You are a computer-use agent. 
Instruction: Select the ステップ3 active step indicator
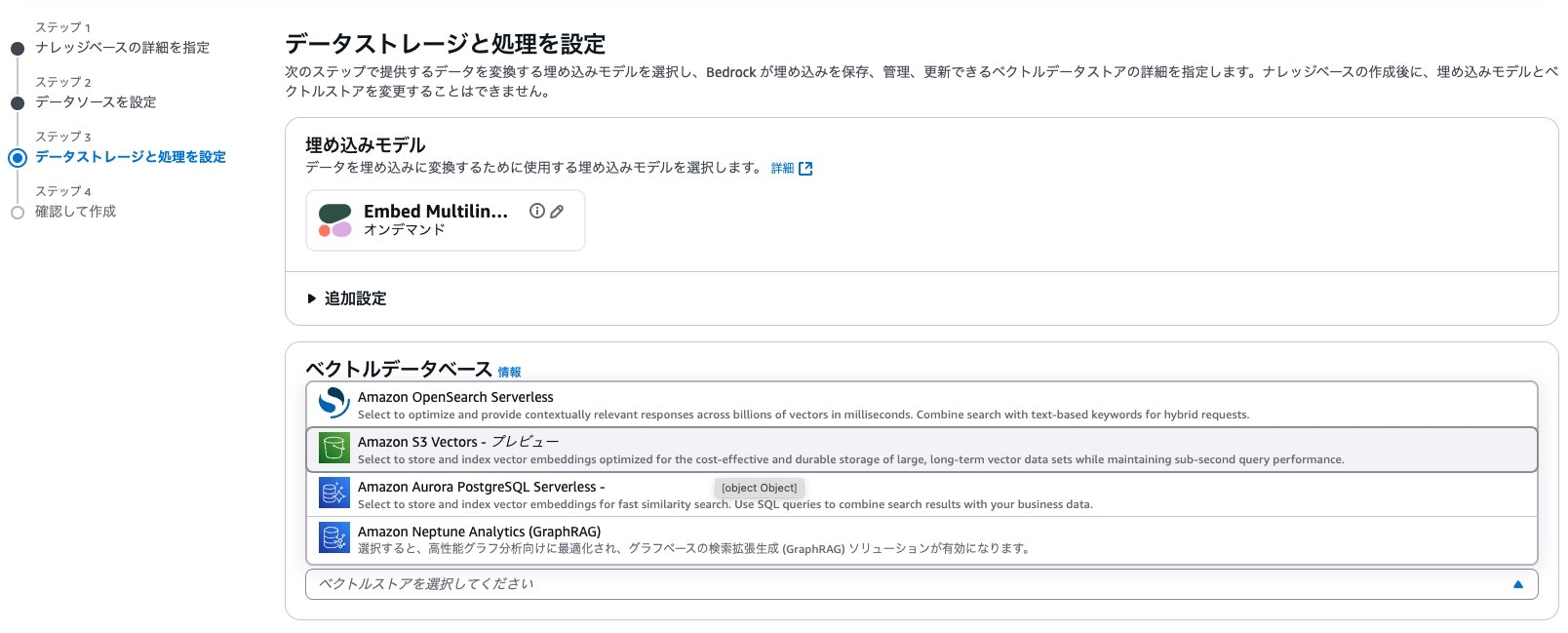(17, 157)
